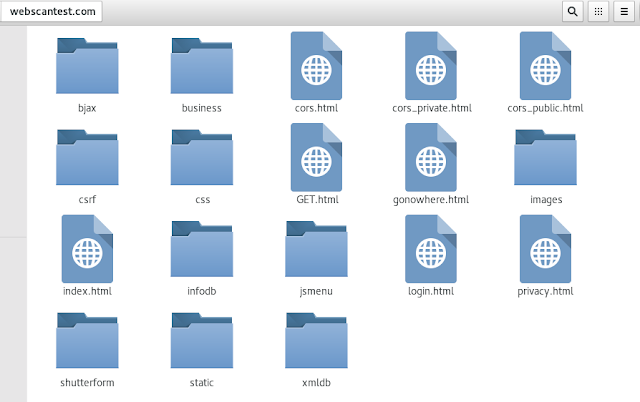Open the infodb folder icon

tap(202, 249)
